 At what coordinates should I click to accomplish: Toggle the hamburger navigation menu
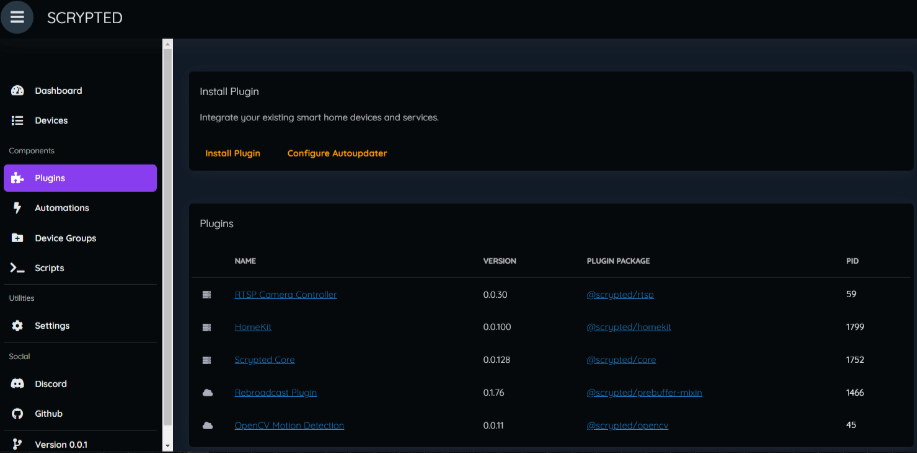17,17
